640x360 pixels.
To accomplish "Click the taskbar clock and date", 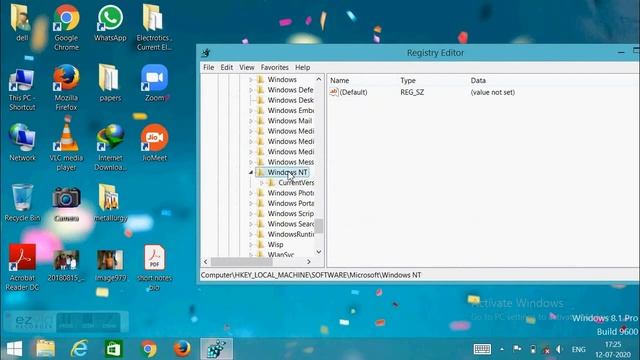I will [613, 349].
